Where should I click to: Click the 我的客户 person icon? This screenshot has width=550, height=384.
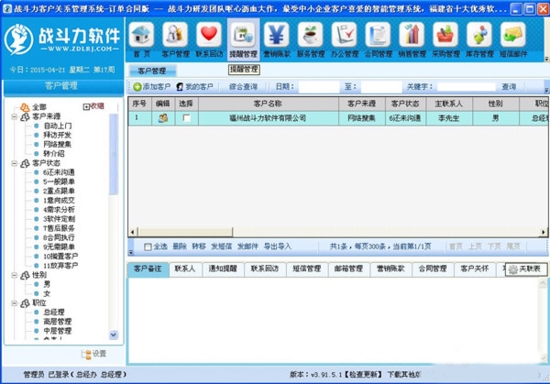pos(180,87)
